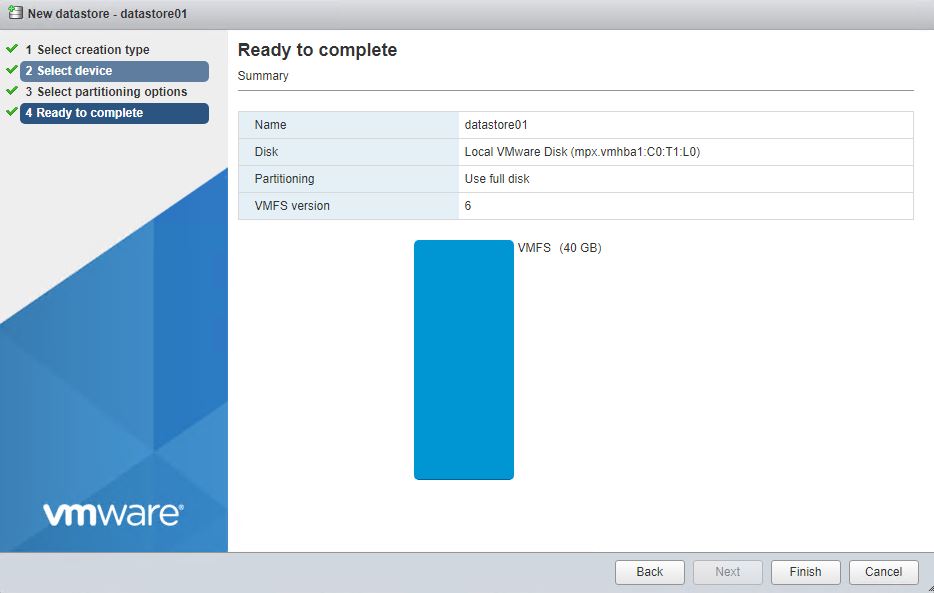The width and height of the screenshot is (934, 593).
Task: Click the blue VMFS 40 GB partition block
Action: pos(464,358)
